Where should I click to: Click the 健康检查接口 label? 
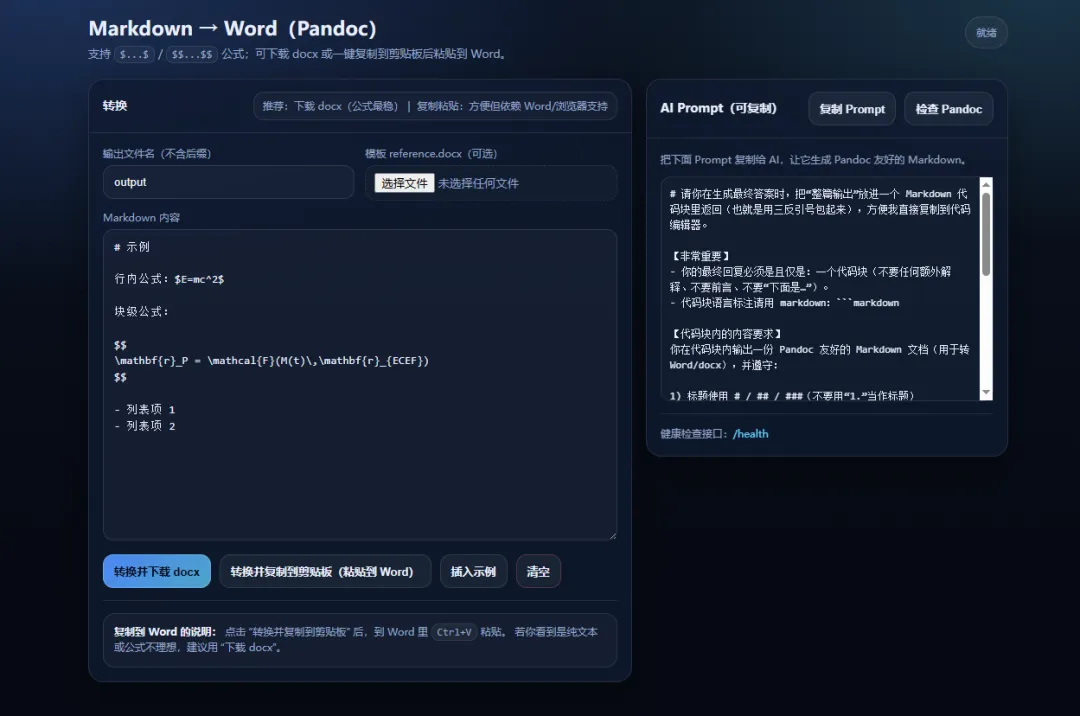pyautogui.click(x=695, y=434)
